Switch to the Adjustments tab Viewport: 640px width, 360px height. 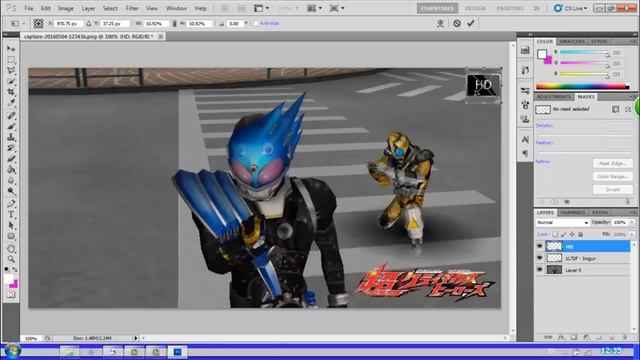(x=553, y=97)
